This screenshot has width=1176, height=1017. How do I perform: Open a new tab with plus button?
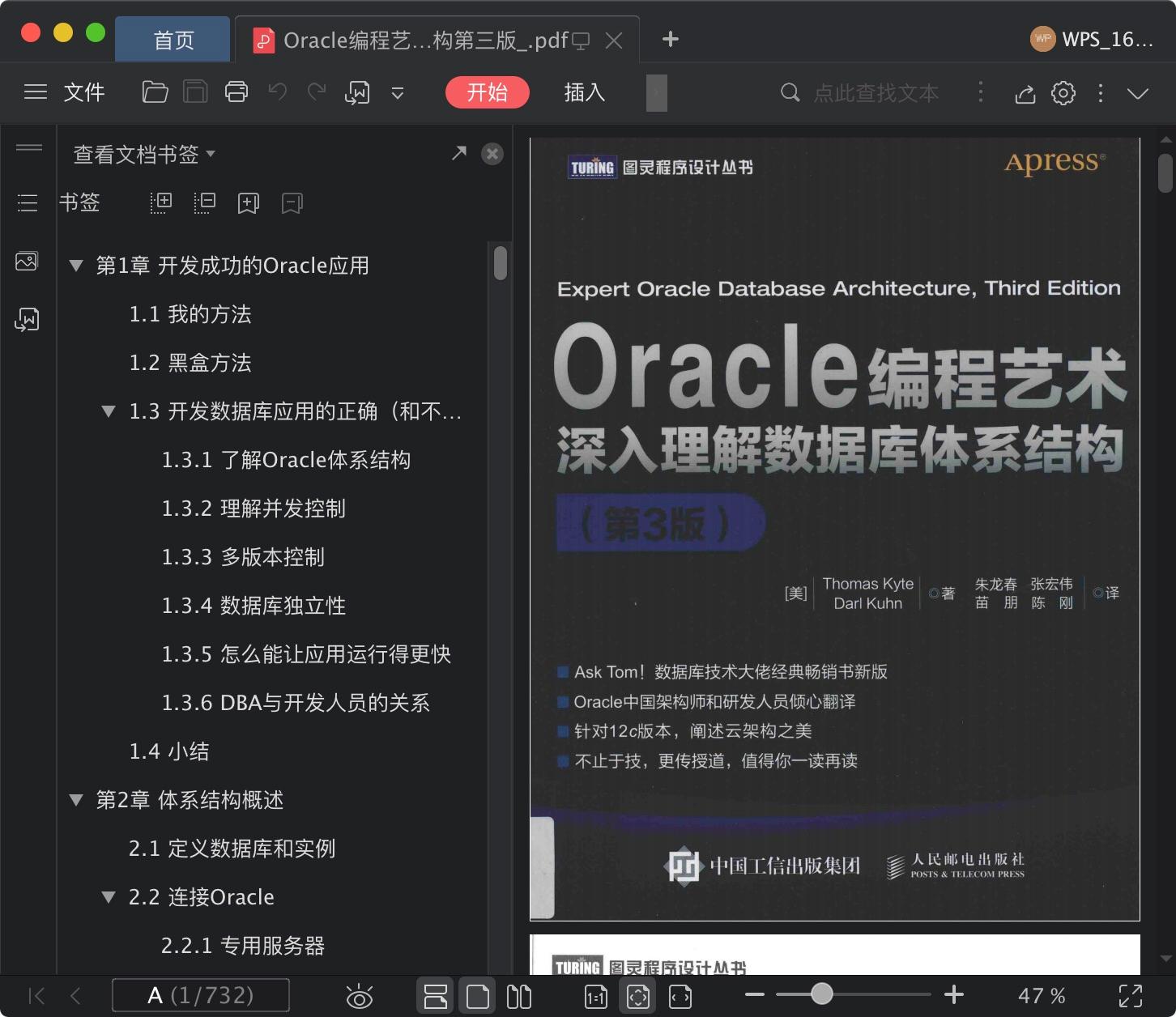[670, 39]
